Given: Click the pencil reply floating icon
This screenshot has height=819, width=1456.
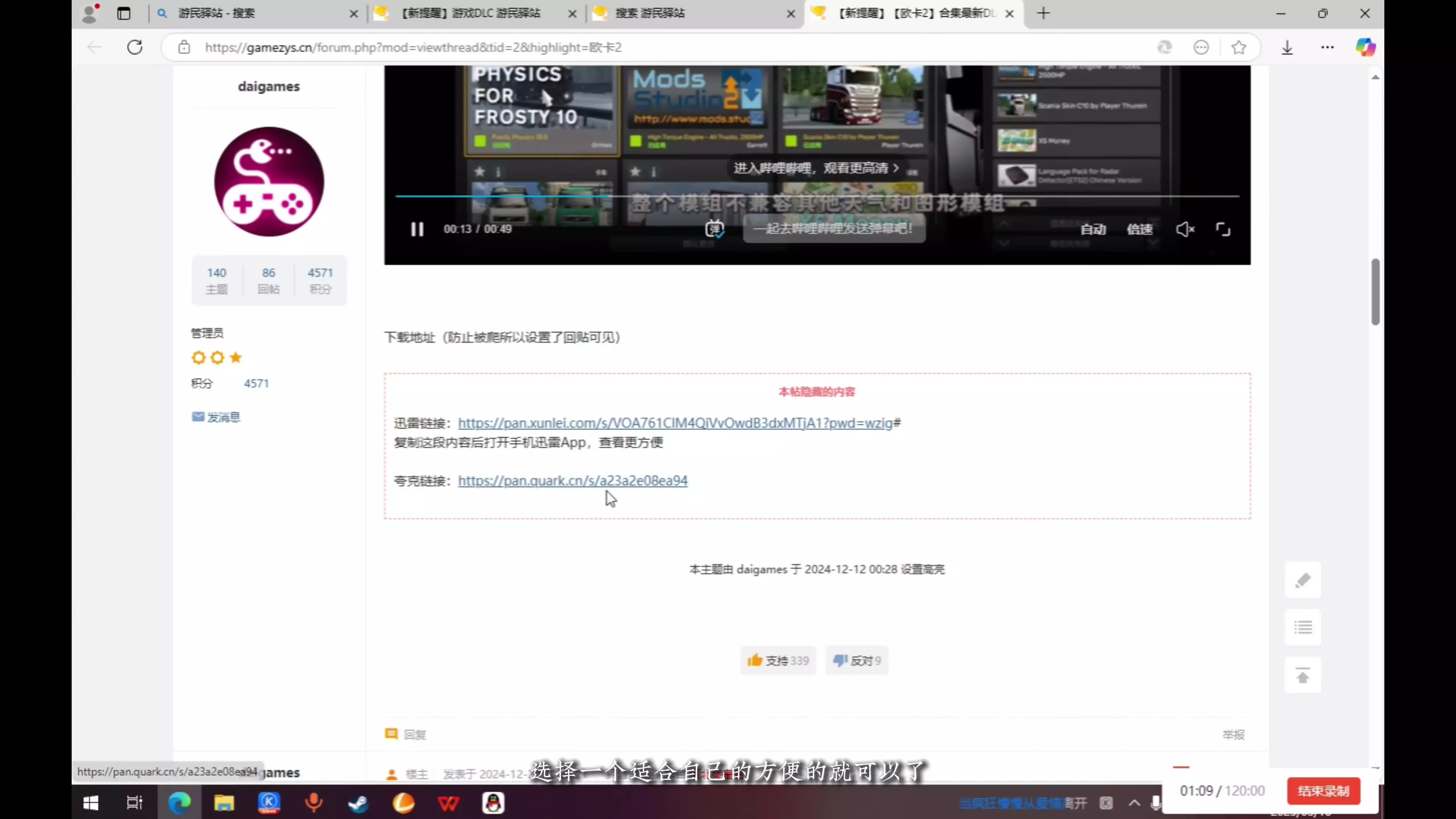Looking at the screenshot, I should (1303, 580).
